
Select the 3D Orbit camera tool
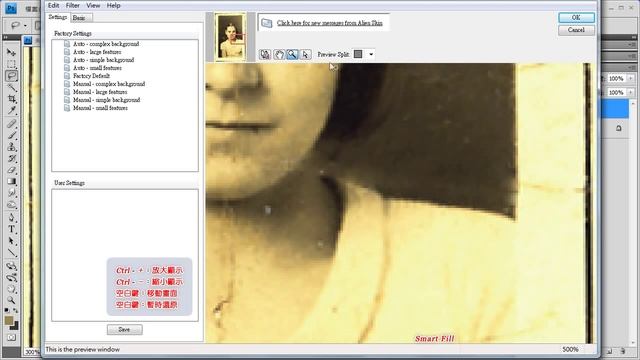pyautogui.click(x=11, y=278)
